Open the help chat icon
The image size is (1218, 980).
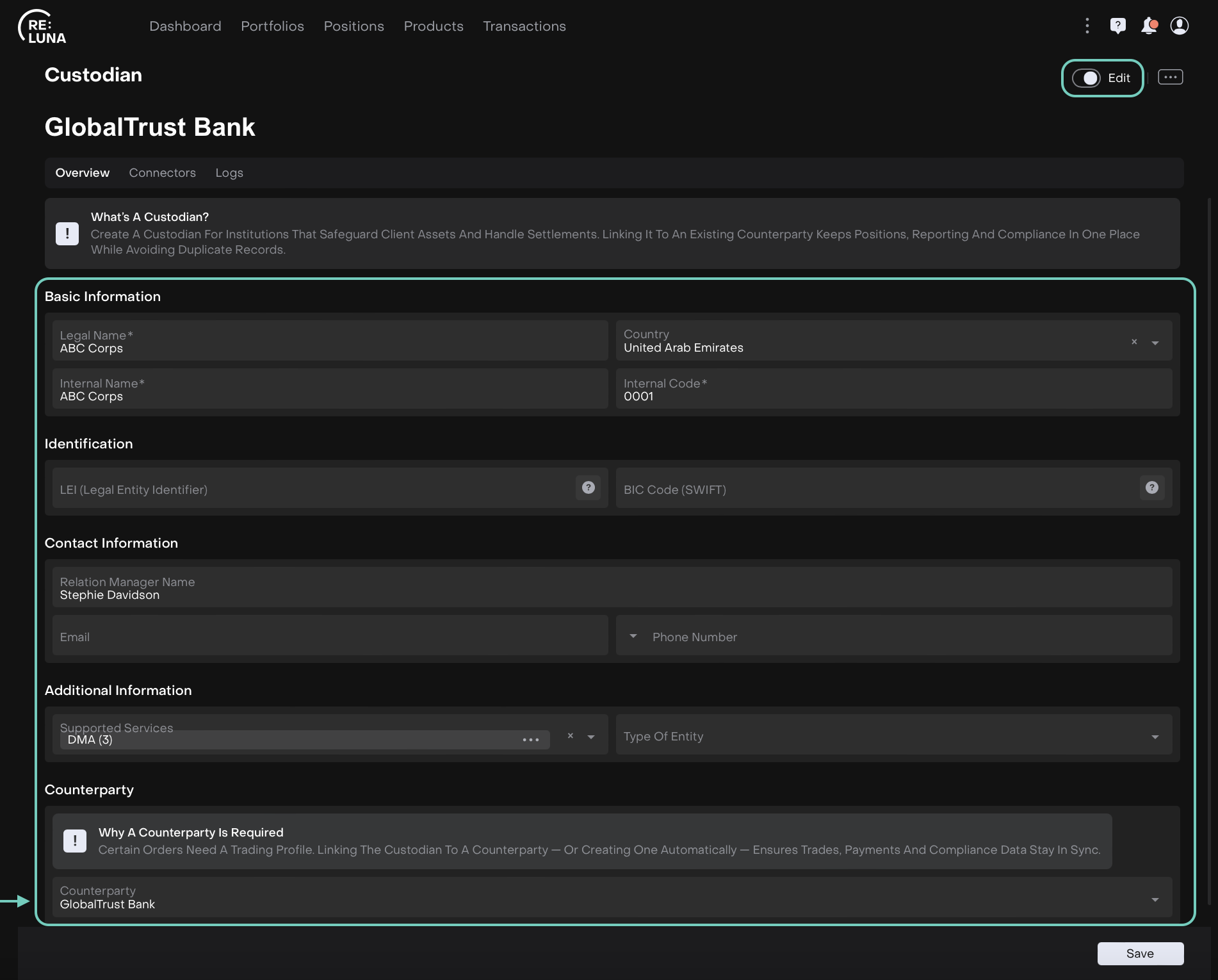1117,26
